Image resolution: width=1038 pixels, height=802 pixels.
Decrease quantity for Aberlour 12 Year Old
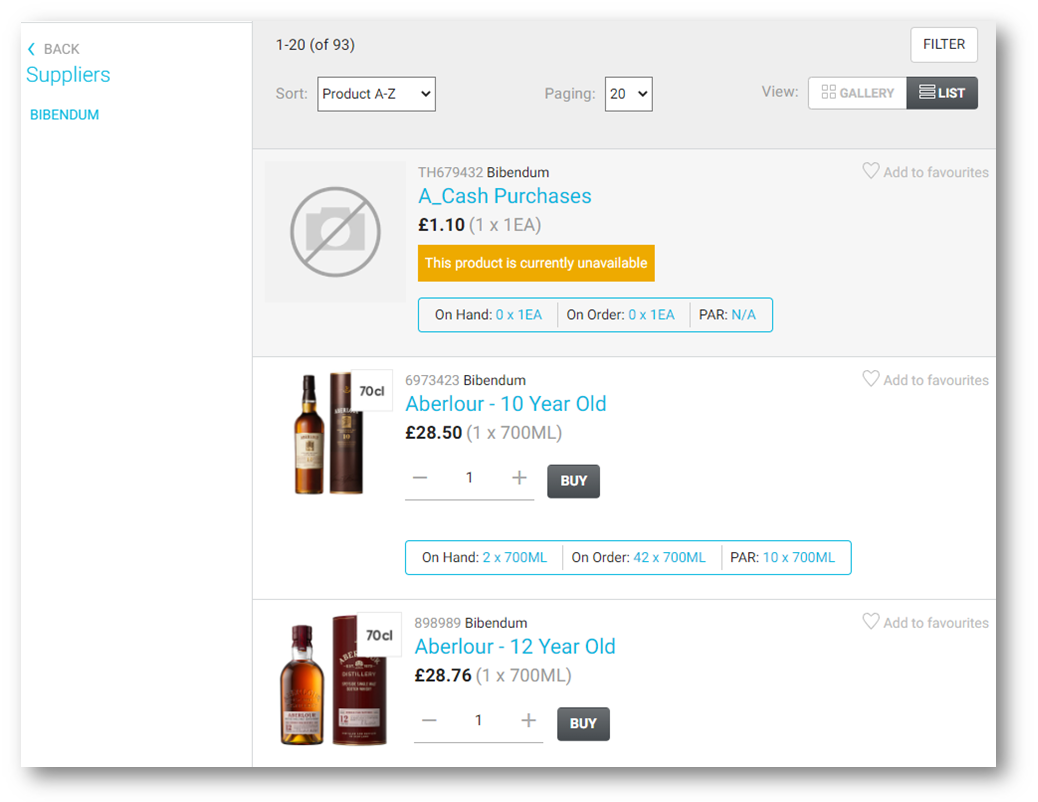(429, 721)
